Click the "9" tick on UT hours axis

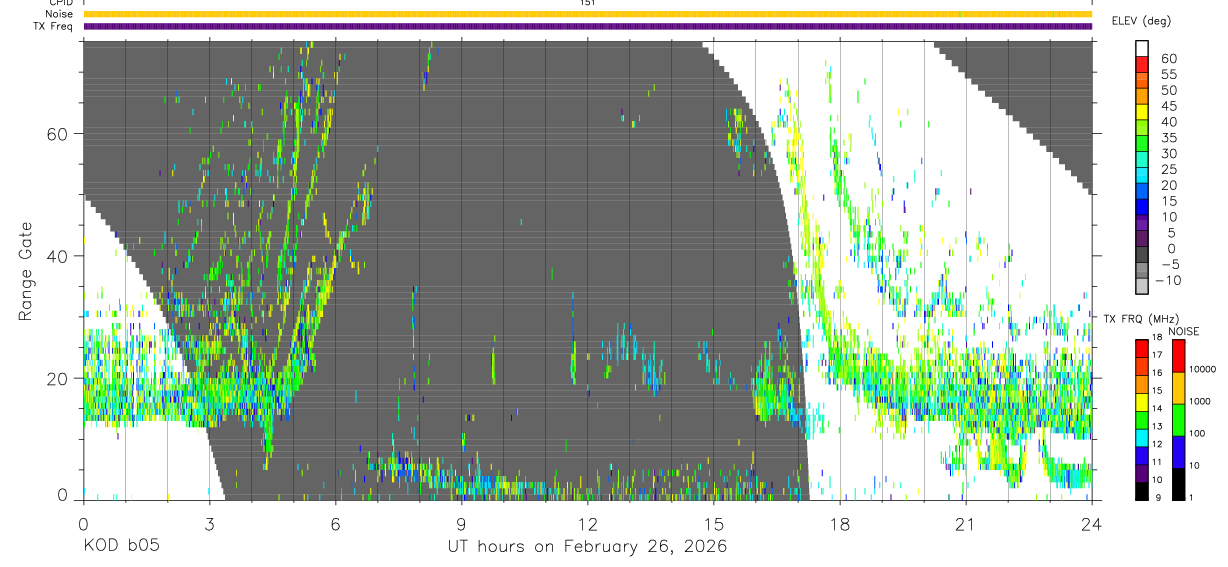(x=461, y=524)
